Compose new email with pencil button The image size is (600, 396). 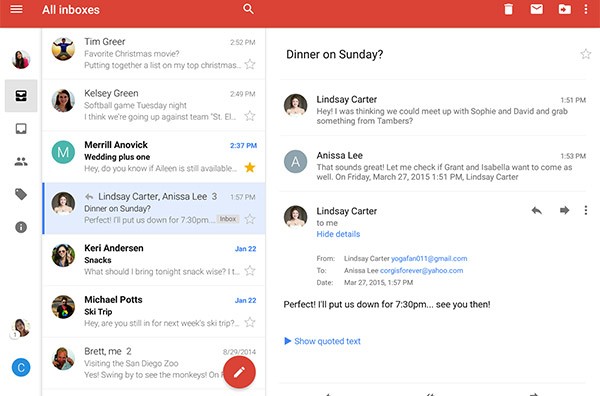point(239,372)
